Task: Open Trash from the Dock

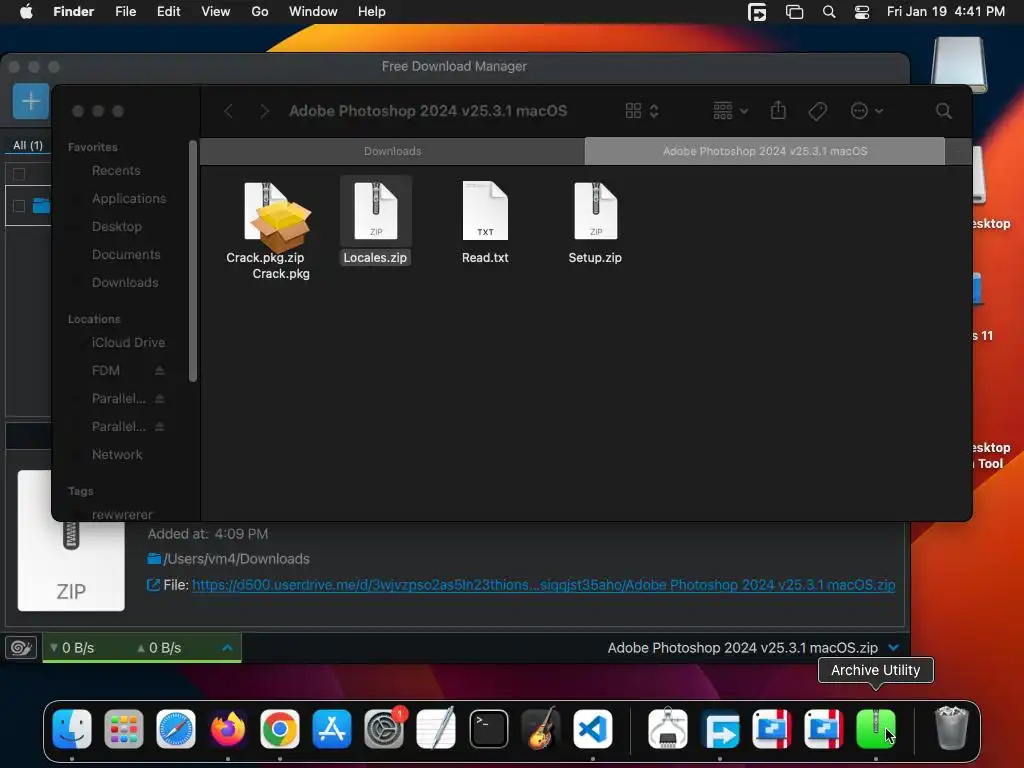Action: coord(952,729)
